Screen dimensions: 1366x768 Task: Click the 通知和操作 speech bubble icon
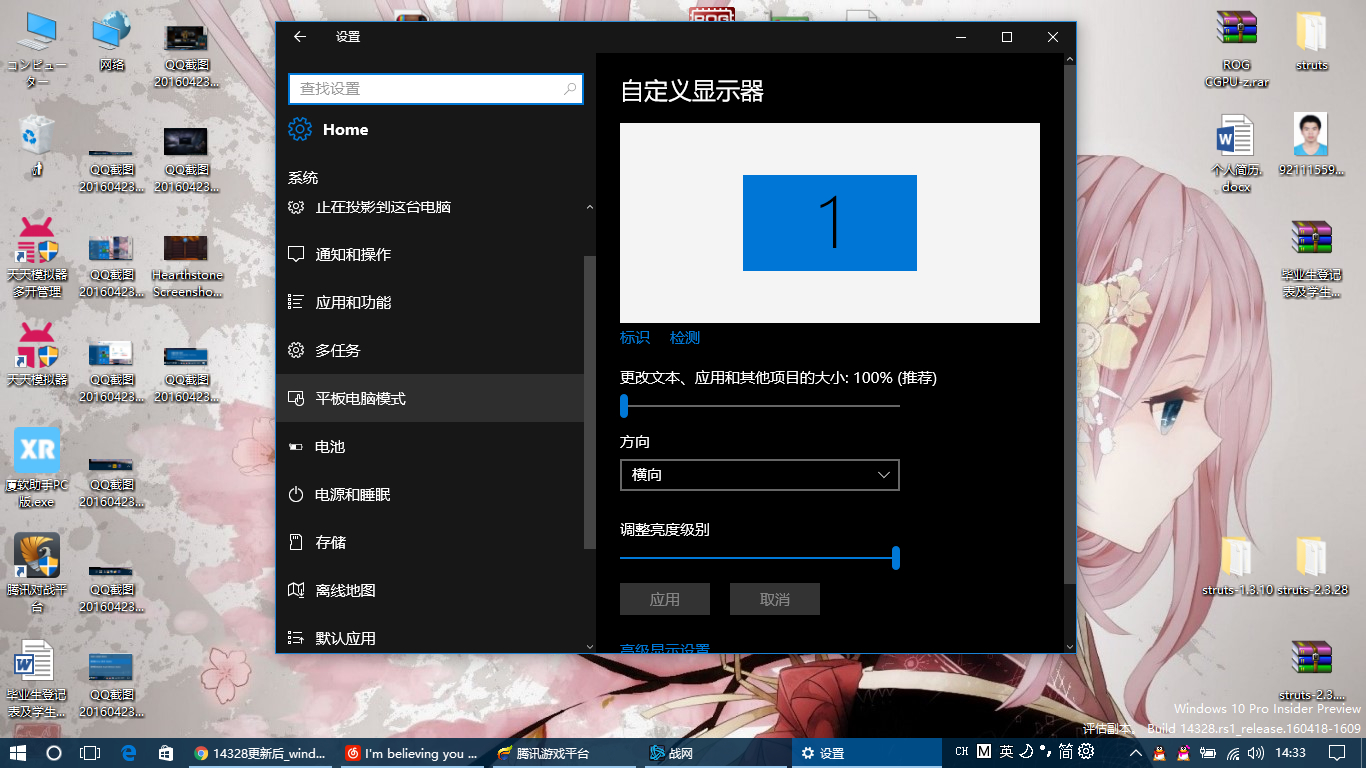296,254
